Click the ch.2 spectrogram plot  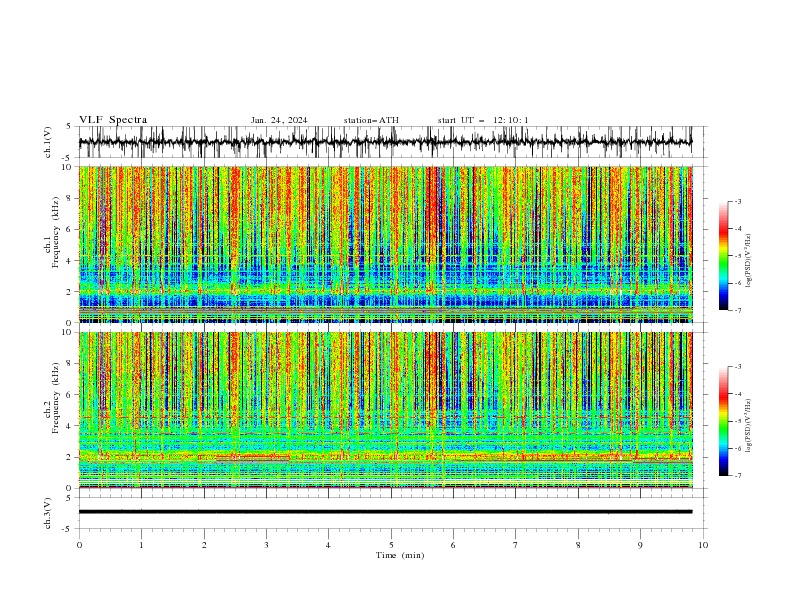tap(386, 410)
